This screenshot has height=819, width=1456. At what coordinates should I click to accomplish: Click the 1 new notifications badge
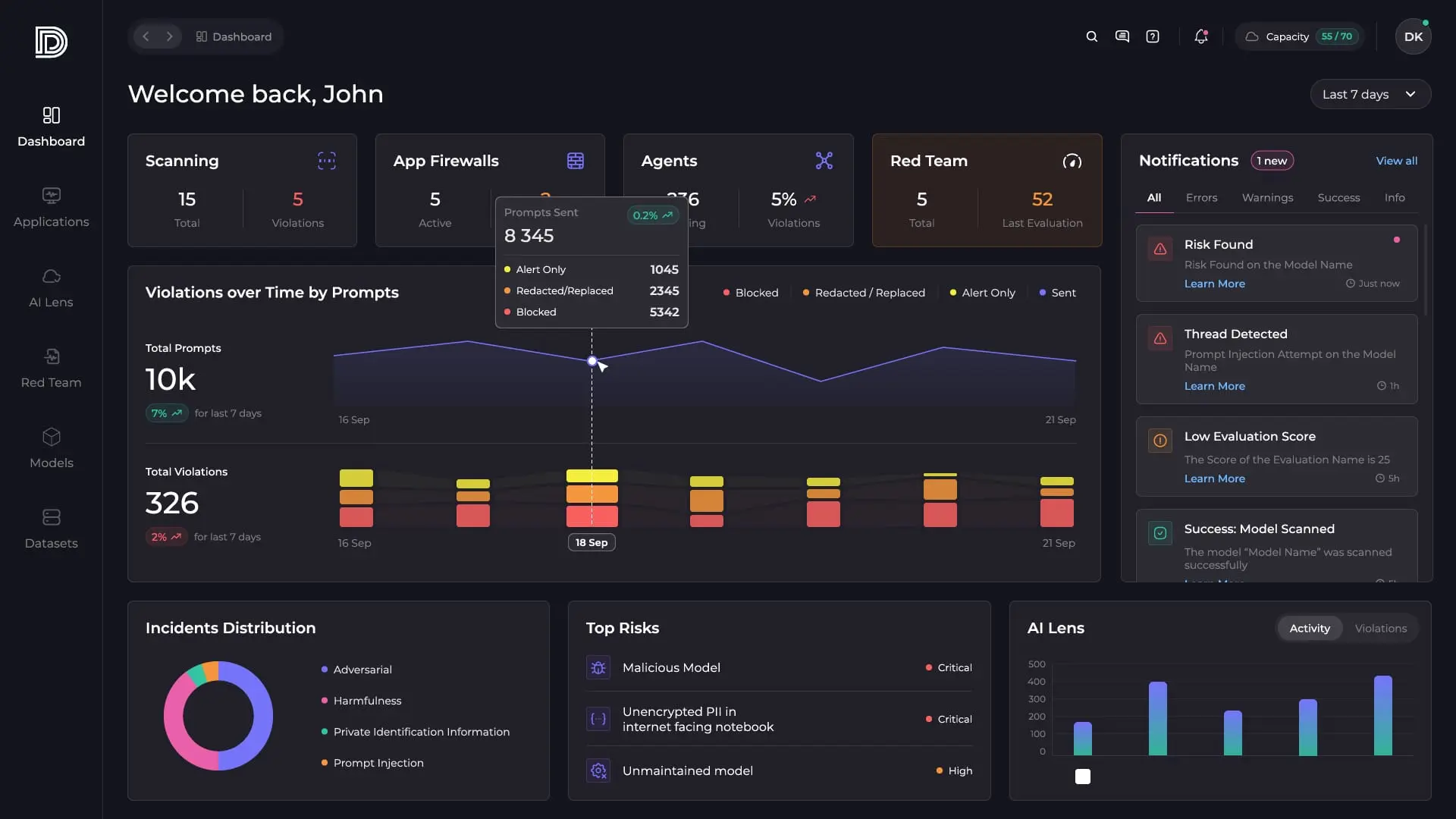(1272, 161)
